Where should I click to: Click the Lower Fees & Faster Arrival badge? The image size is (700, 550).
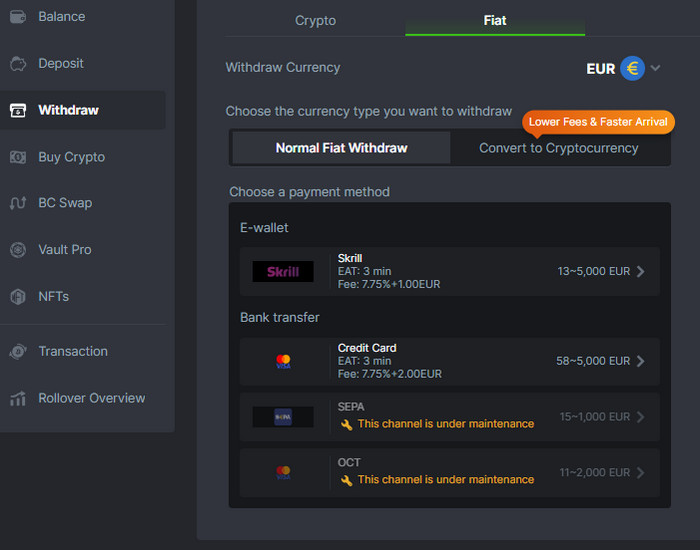[598, 122]
